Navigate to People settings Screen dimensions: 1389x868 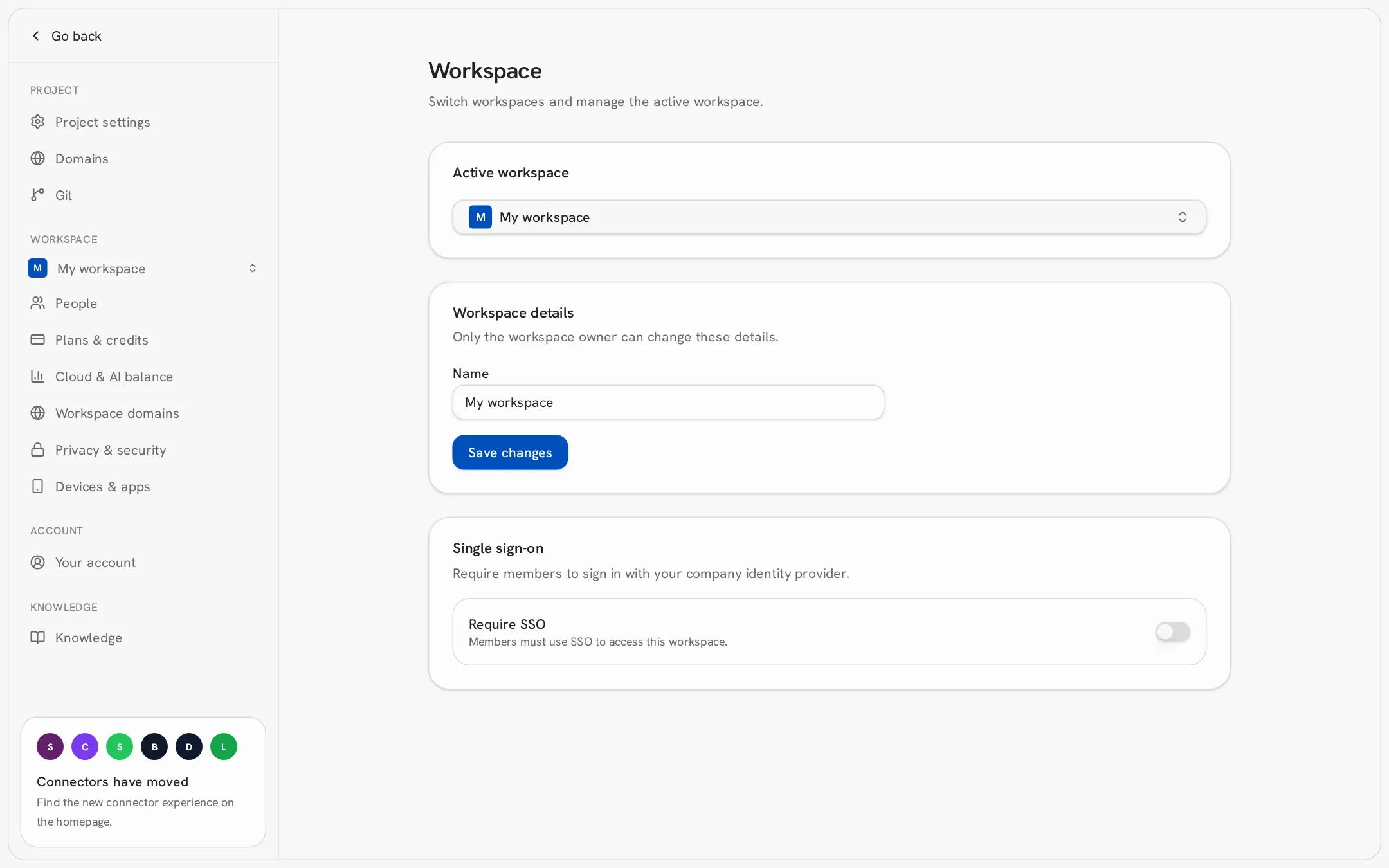click(143, 303)
